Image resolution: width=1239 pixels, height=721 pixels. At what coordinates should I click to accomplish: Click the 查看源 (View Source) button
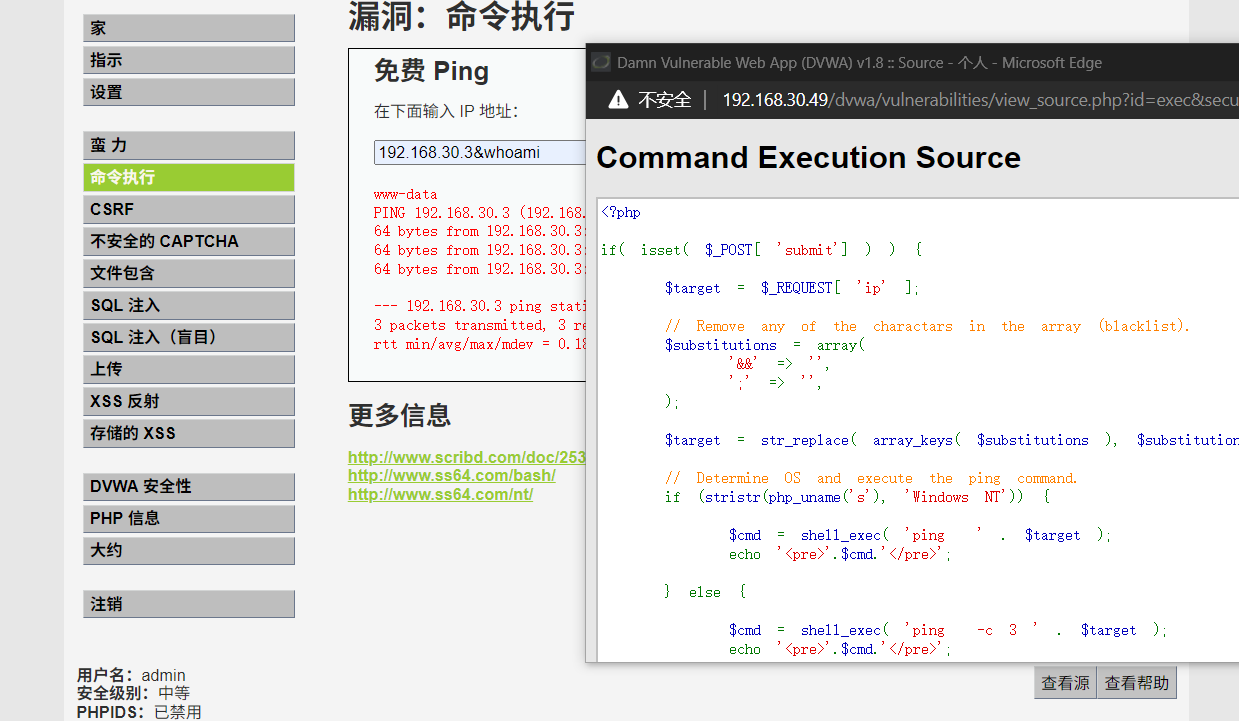tap(1065, 683)
